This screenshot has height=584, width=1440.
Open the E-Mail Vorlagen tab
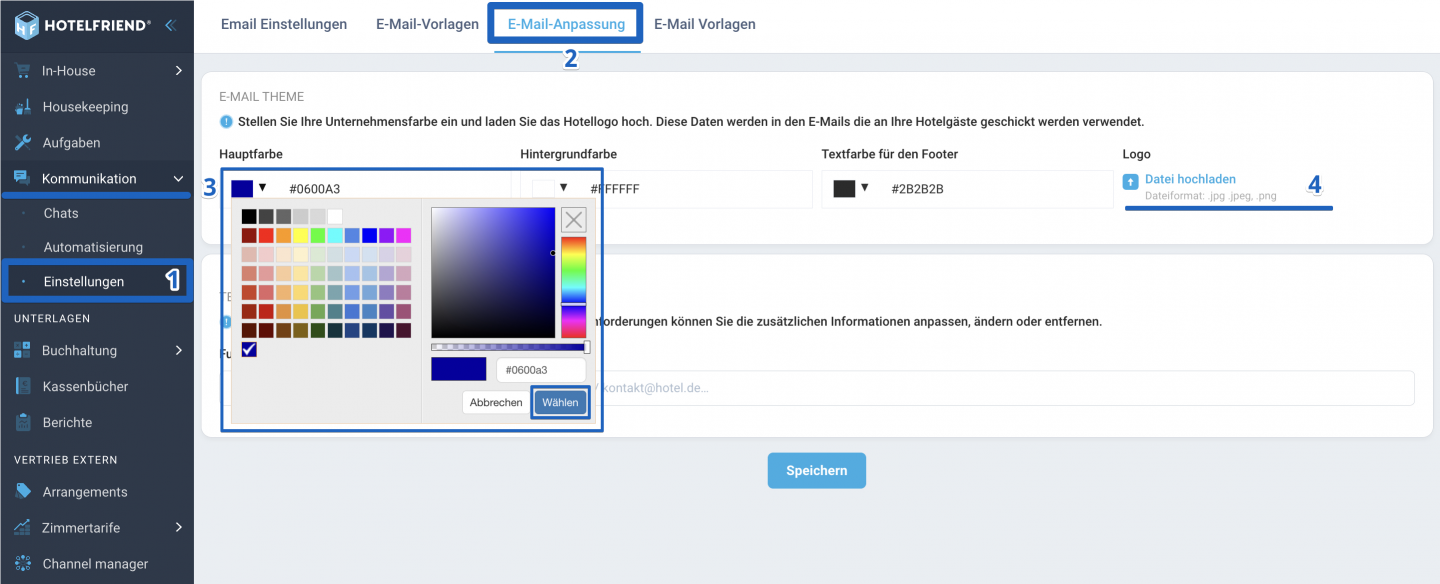(705, 24)
